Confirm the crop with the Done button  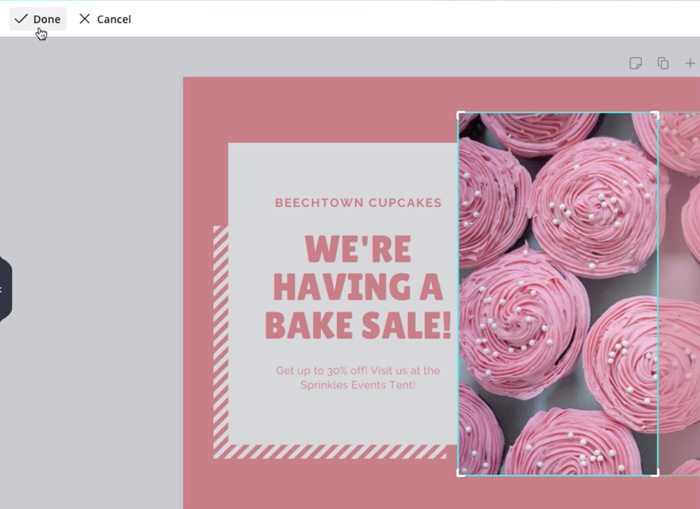coord(38,19)
